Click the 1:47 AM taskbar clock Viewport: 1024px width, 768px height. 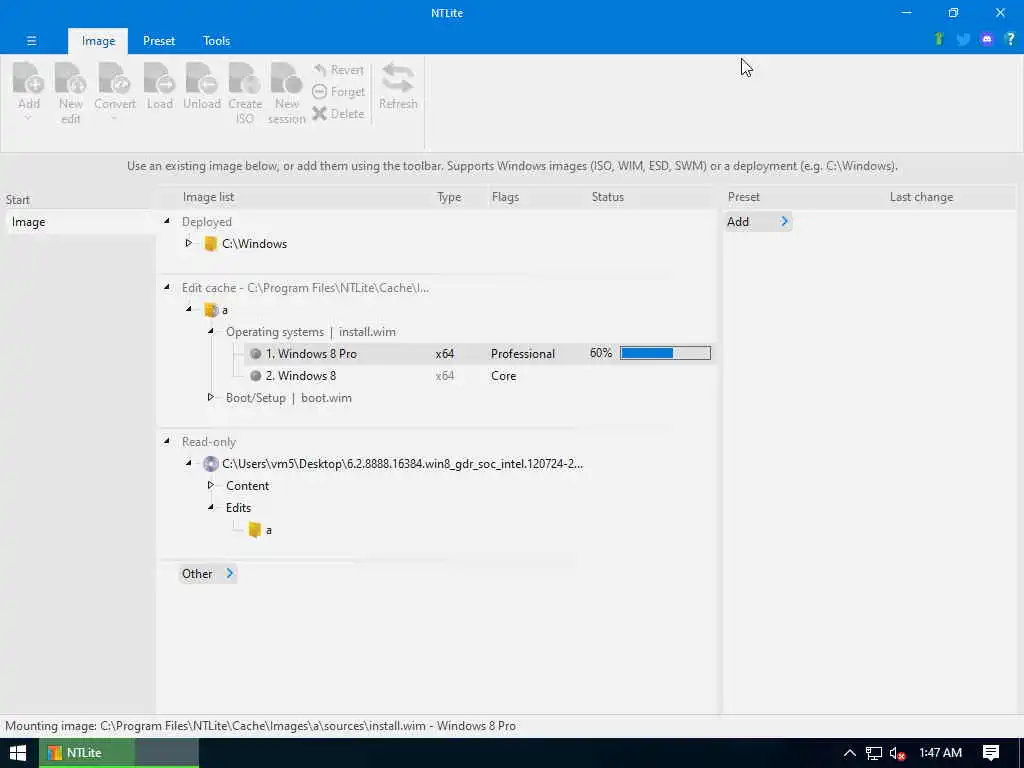[940, 753]
